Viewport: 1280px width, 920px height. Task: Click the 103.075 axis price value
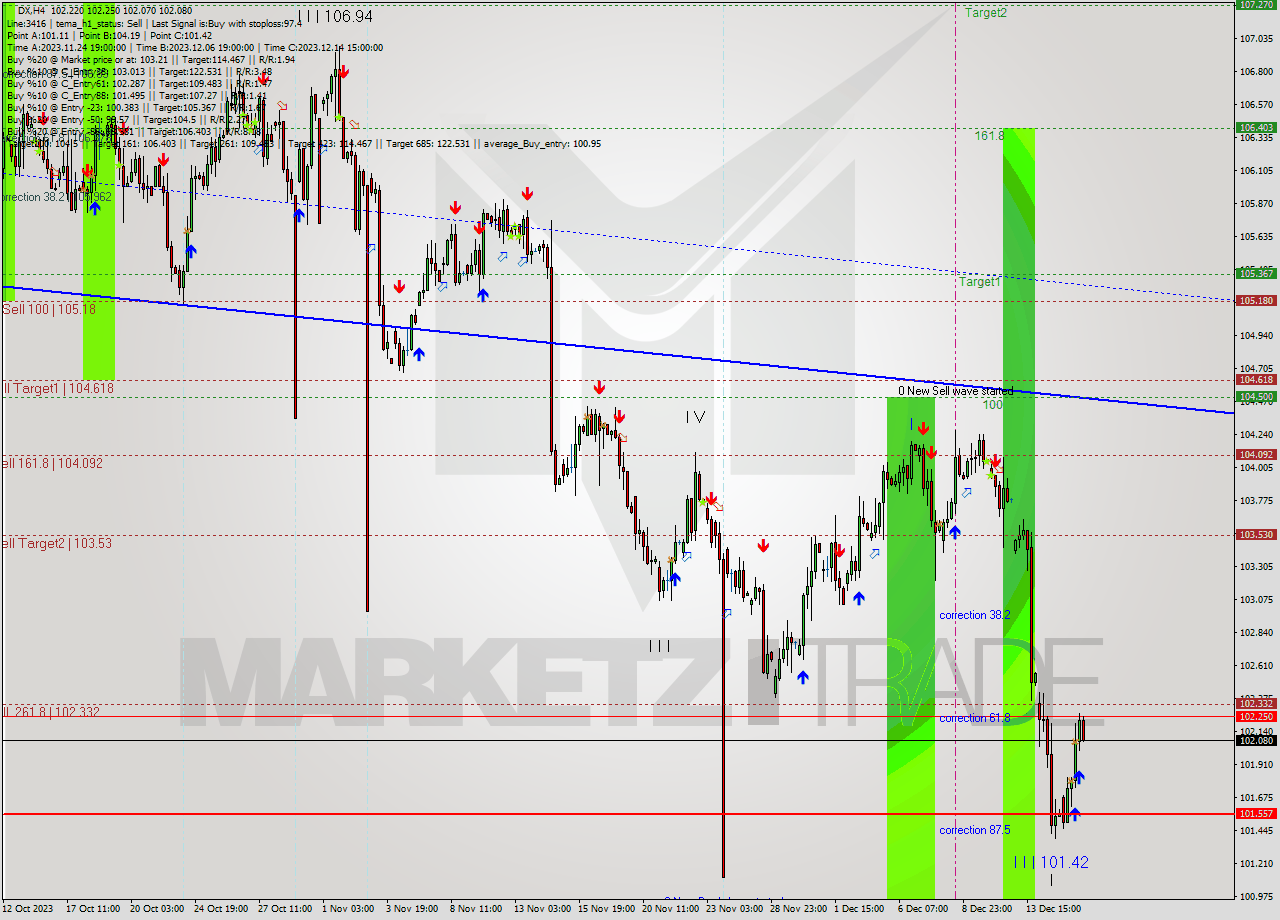click(x=1257, y=599)
